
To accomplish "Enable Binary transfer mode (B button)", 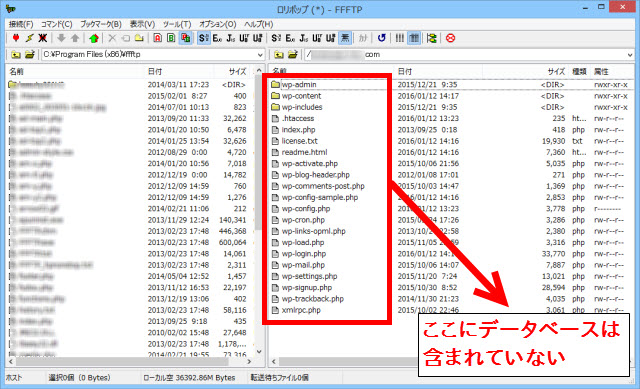I will click(x=171, y=38).
